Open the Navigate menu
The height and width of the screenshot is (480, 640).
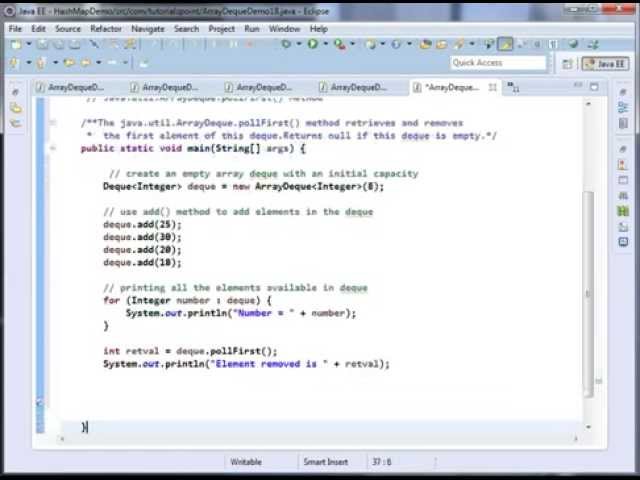[x=148, y=29]
